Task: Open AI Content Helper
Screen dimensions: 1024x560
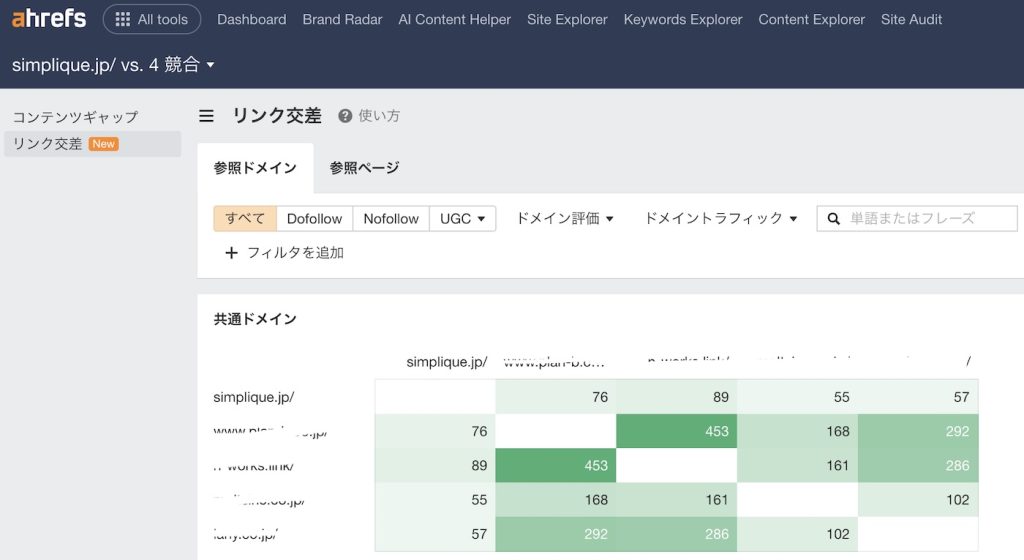Action: [x=455, y=20]
